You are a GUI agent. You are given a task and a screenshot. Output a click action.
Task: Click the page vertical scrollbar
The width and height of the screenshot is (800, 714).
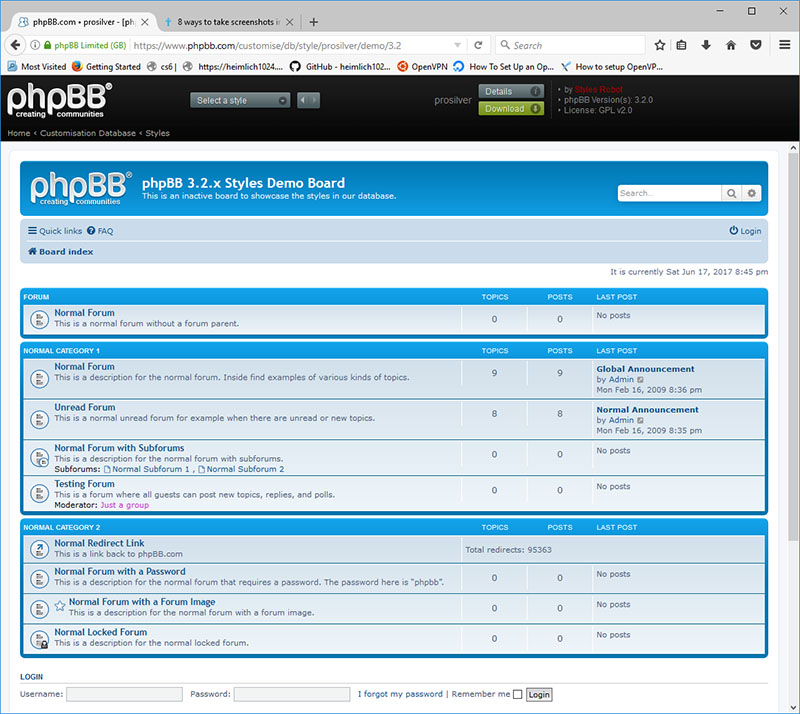[793, 347]
